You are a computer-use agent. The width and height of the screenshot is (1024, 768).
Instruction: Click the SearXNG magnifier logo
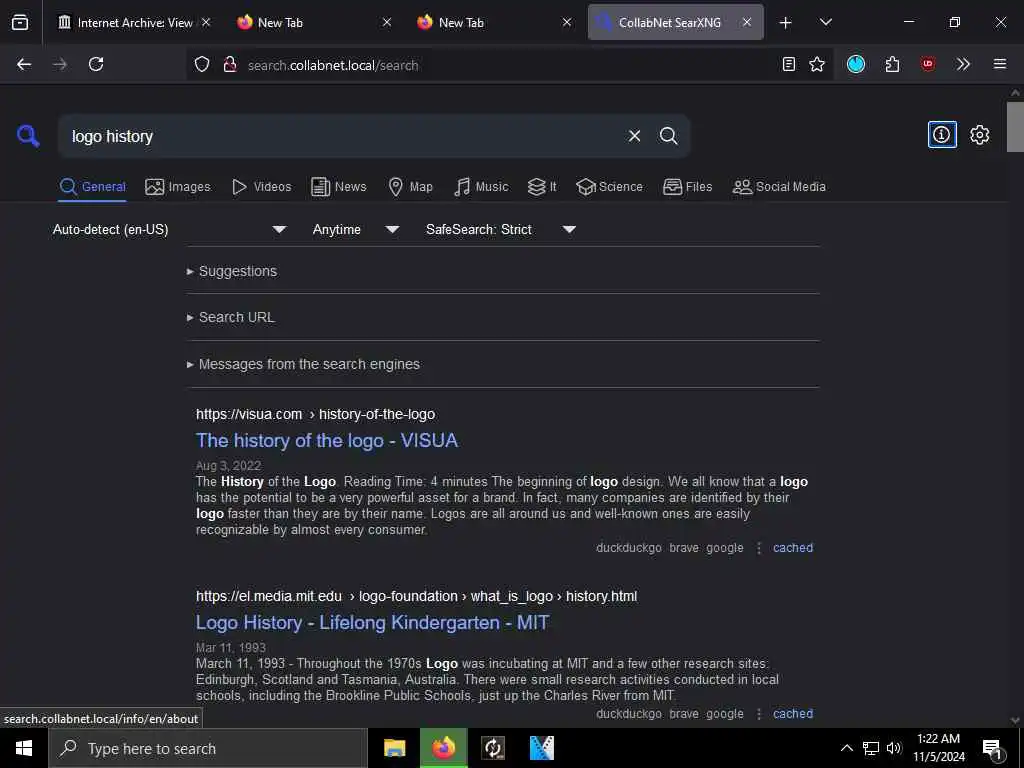pos(28,136)
